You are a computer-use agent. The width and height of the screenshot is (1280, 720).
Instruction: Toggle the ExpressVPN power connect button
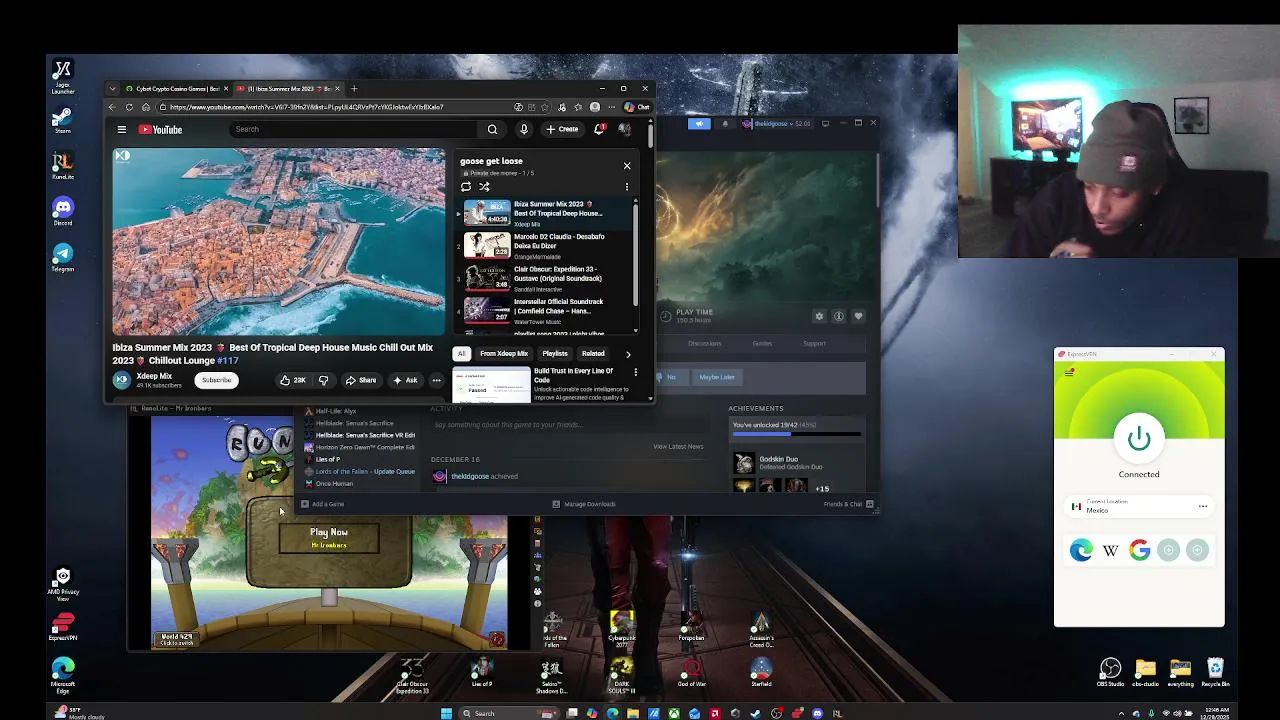tap(1139, 438)
